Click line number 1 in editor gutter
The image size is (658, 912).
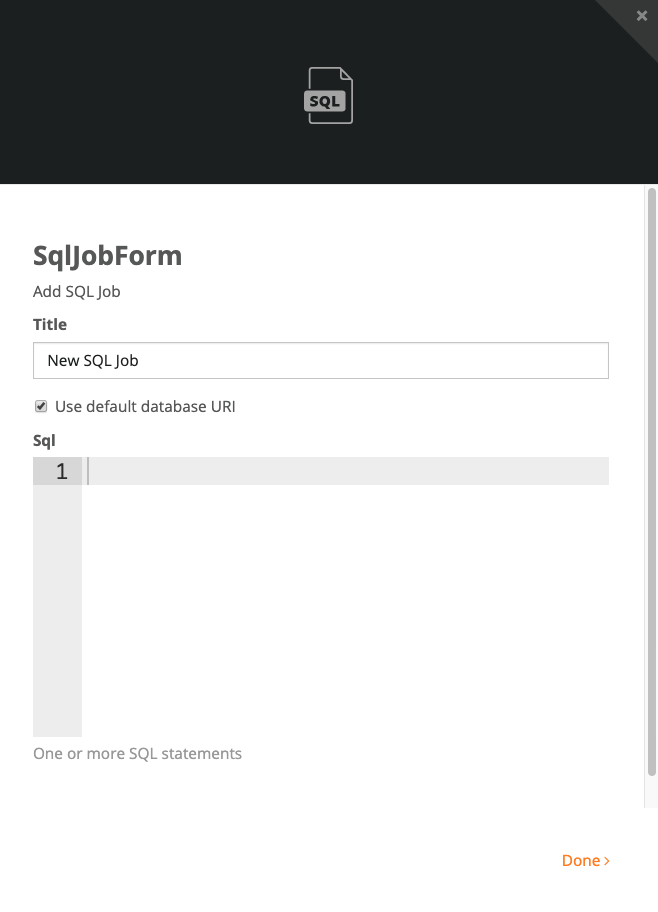coord(61,471)
